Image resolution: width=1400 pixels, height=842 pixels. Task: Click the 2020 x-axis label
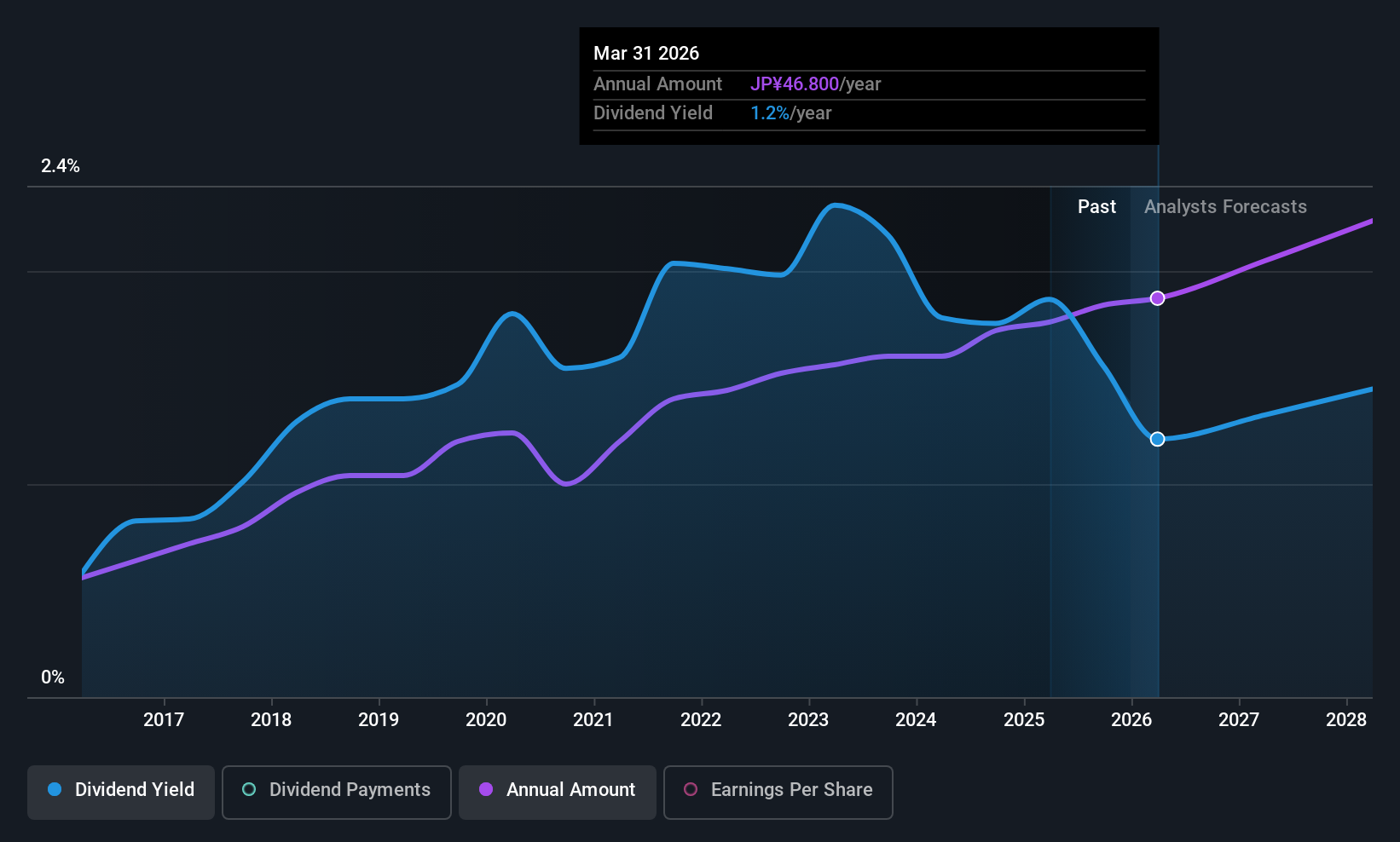point(486,720)
